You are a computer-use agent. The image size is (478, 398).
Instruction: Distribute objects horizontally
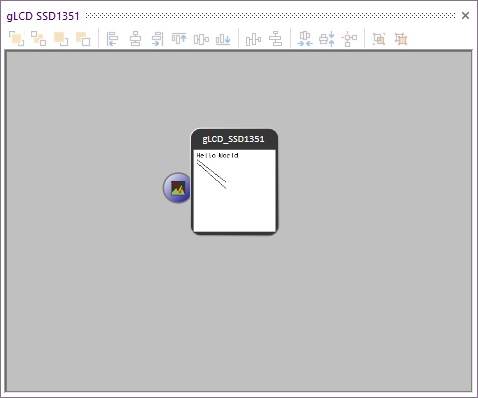[253, 39]
